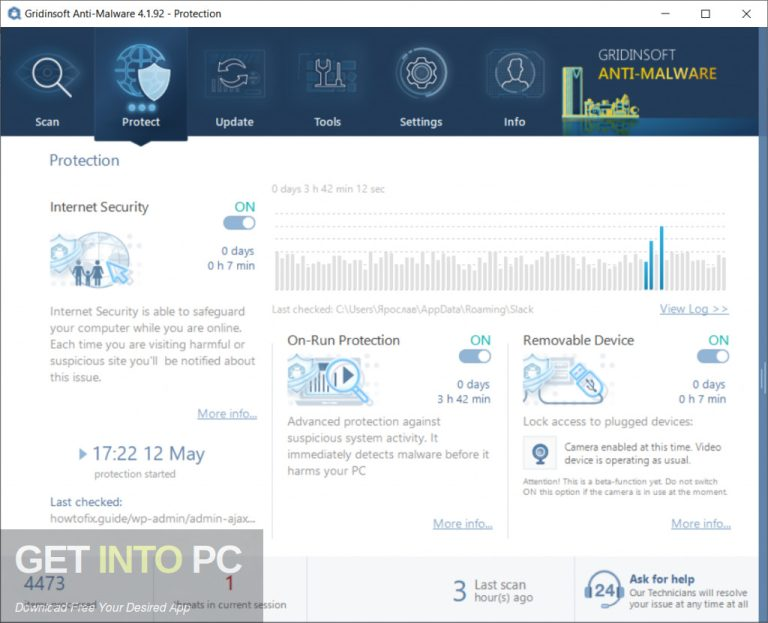Image resolution: width=768 pixels, height=623 pixels.
Task: Open the Tools wrench icon
Action: point(327,73)
